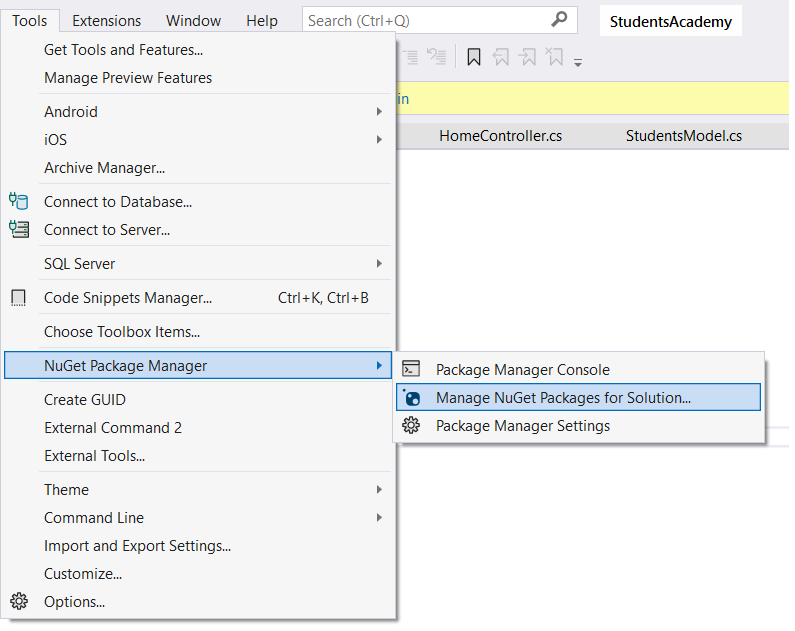
Task: Click the search magnifier icon
Action: (x=559, y=19)
